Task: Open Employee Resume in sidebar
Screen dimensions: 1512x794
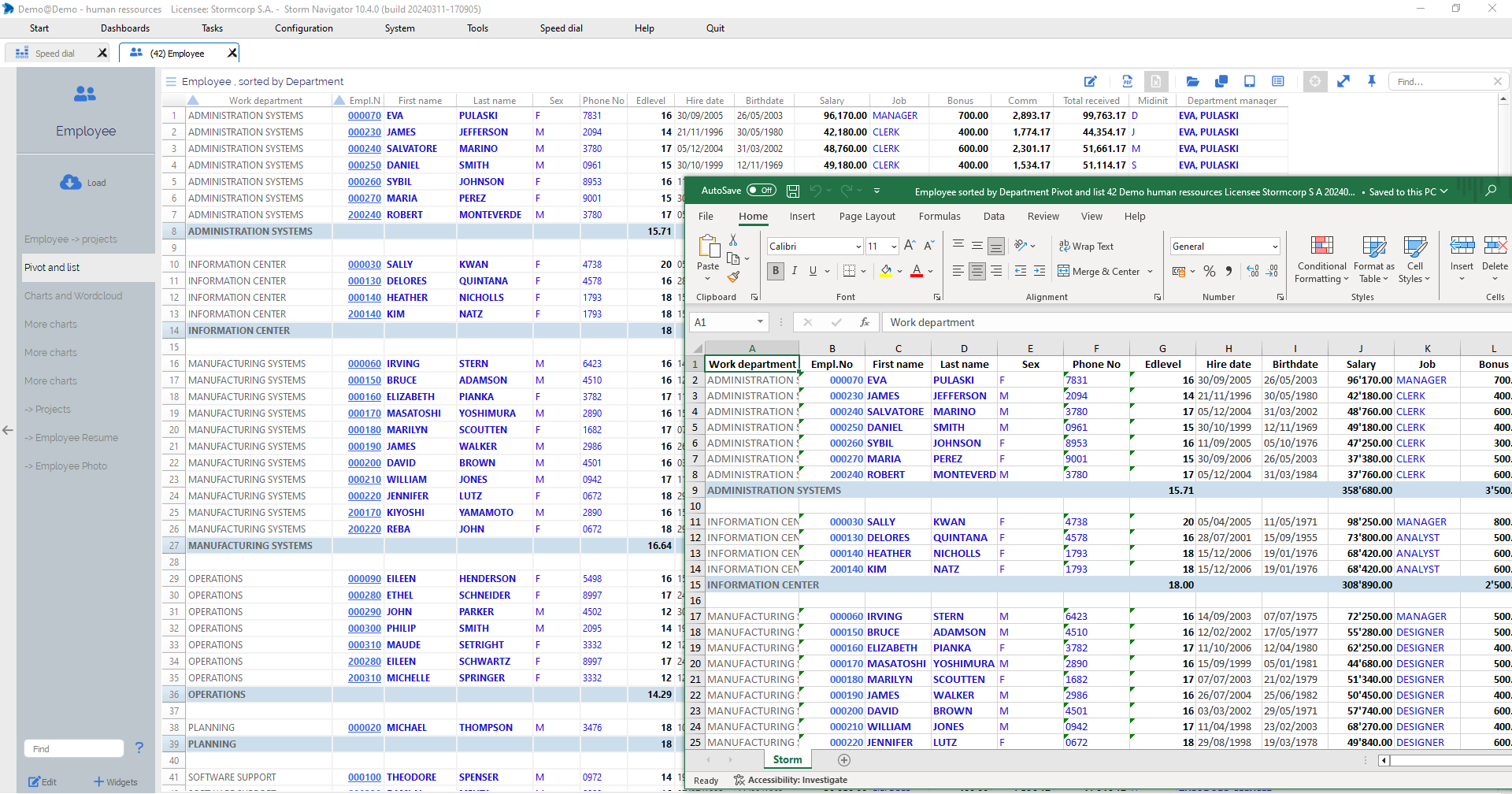Action: (71, 437)
